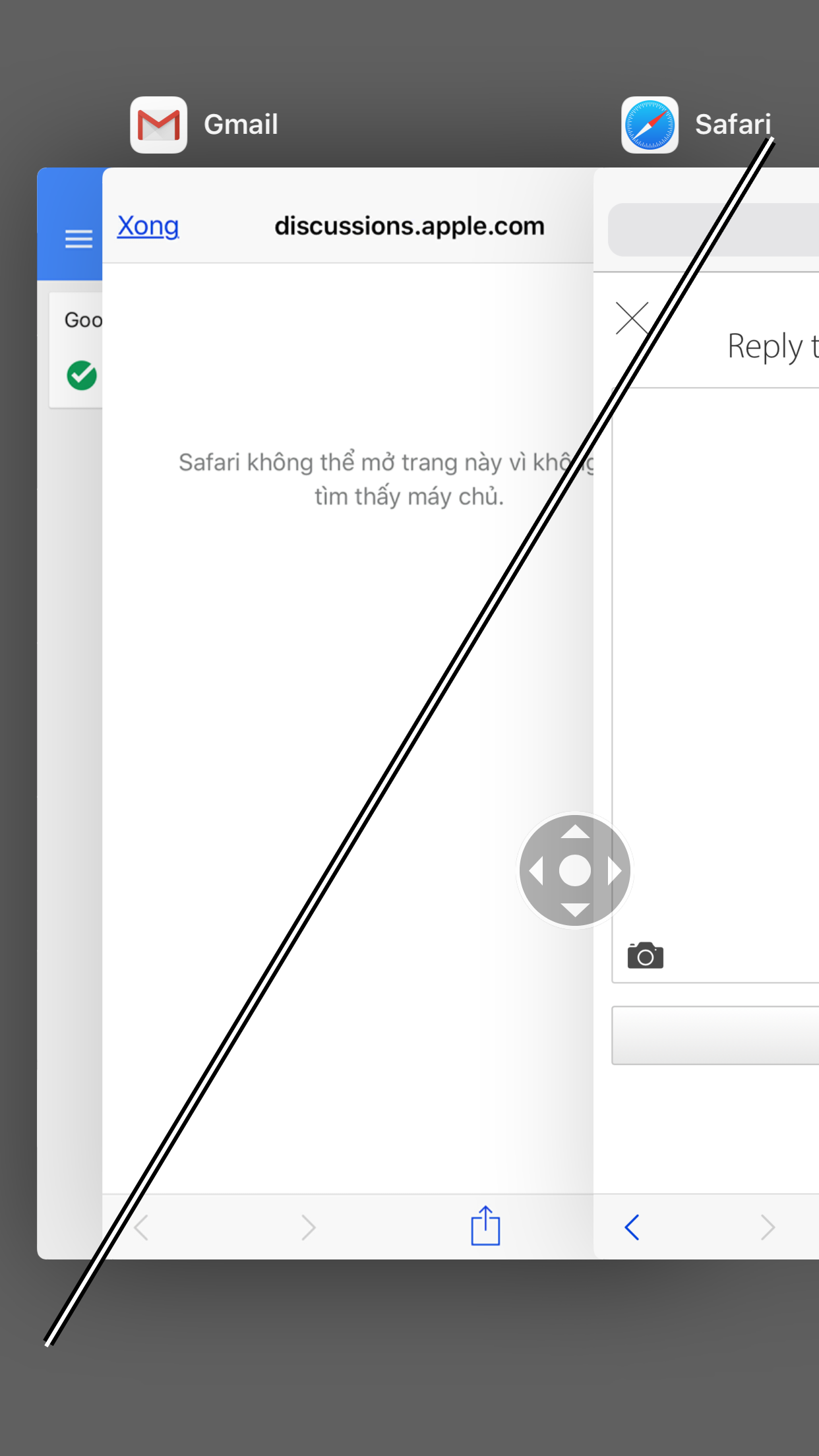
Task: Select the Gmail app card preview
Action: coord(315,713)
